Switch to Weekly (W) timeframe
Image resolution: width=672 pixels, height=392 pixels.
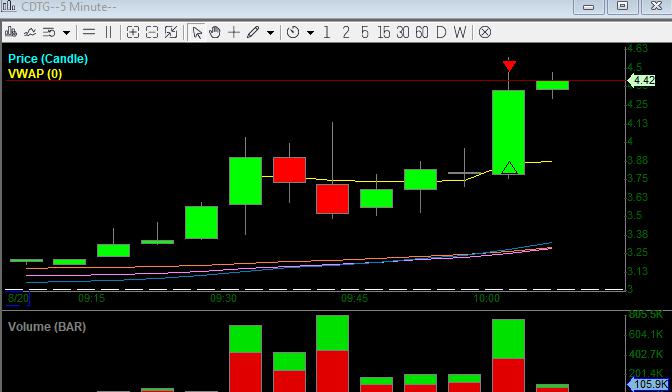(459, 32)
